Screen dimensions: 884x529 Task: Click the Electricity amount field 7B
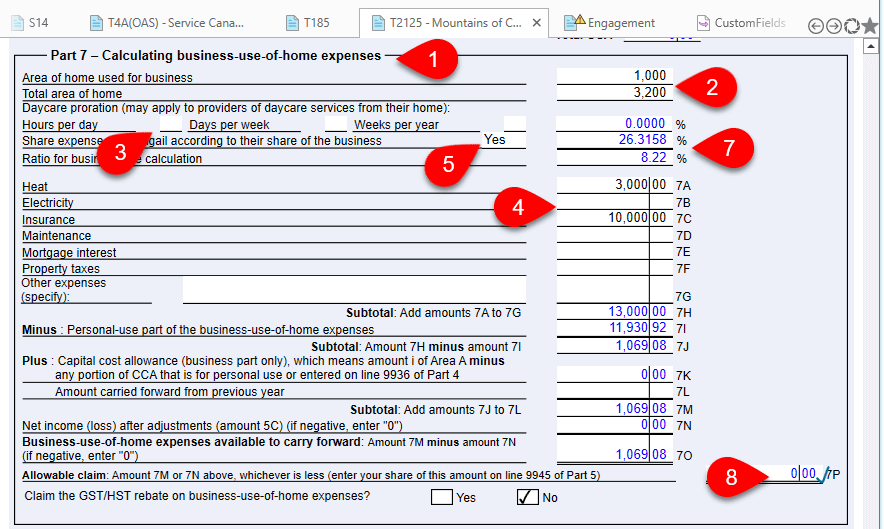click(x=615, y=202)
